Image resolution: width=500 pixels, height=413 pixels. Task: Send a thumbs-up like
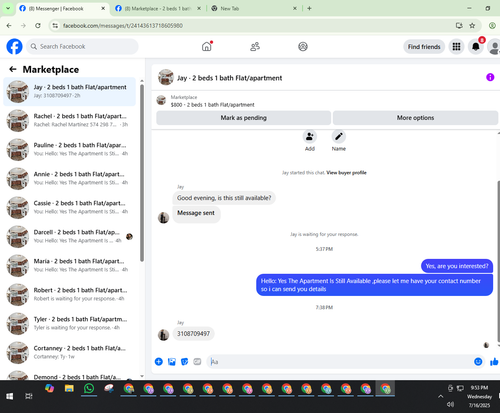coord(494,362)
